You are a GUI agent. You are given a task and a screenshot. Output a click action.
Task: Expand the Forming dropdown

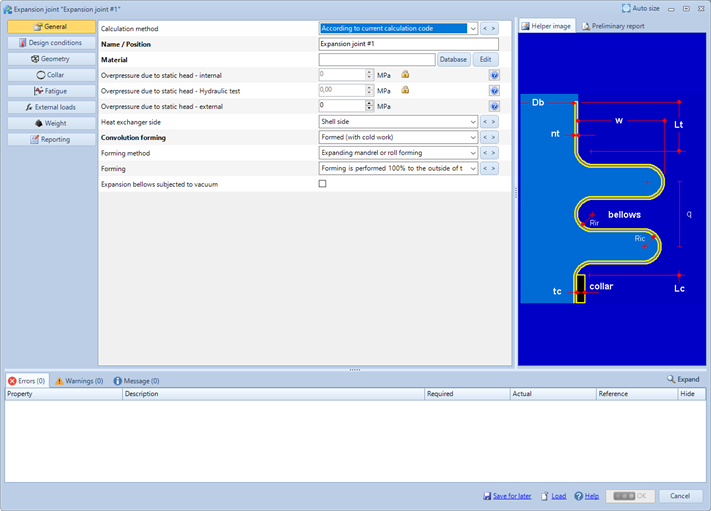coord(472,169)
